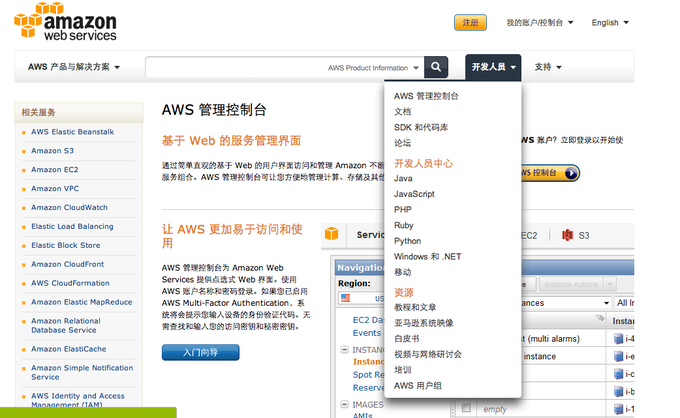Click the 注册 sign-up button
The width and height of the screenshot is (680, 418).
point(470,23)
